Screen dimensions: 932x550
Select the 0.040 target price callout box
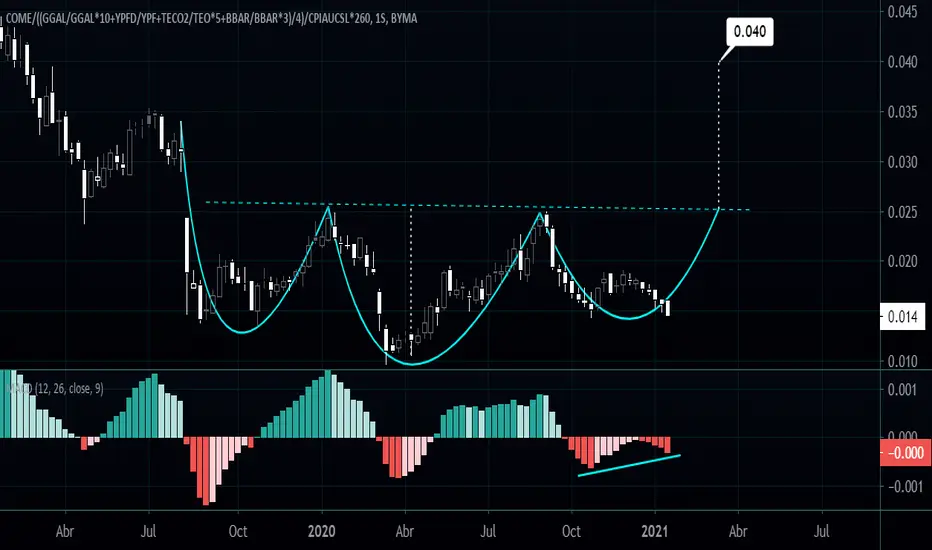(750, 32)
